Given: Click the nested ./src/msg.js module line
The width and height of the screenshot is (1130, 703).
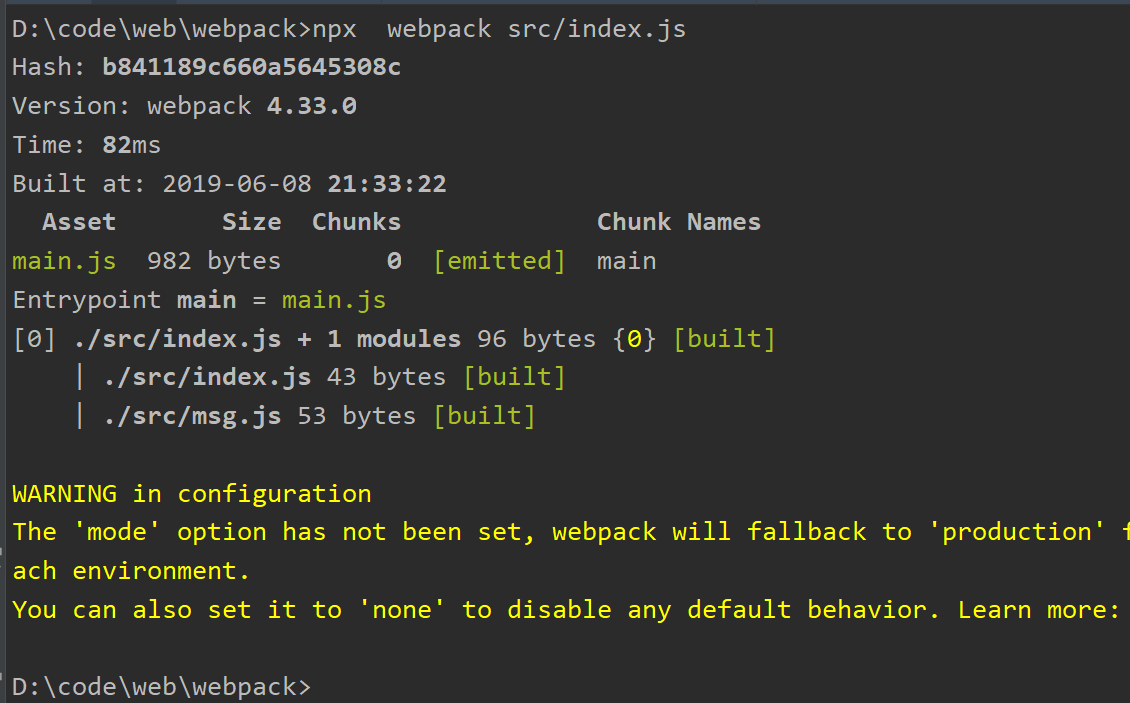Looking at the screenshot, I should point(319,416).
